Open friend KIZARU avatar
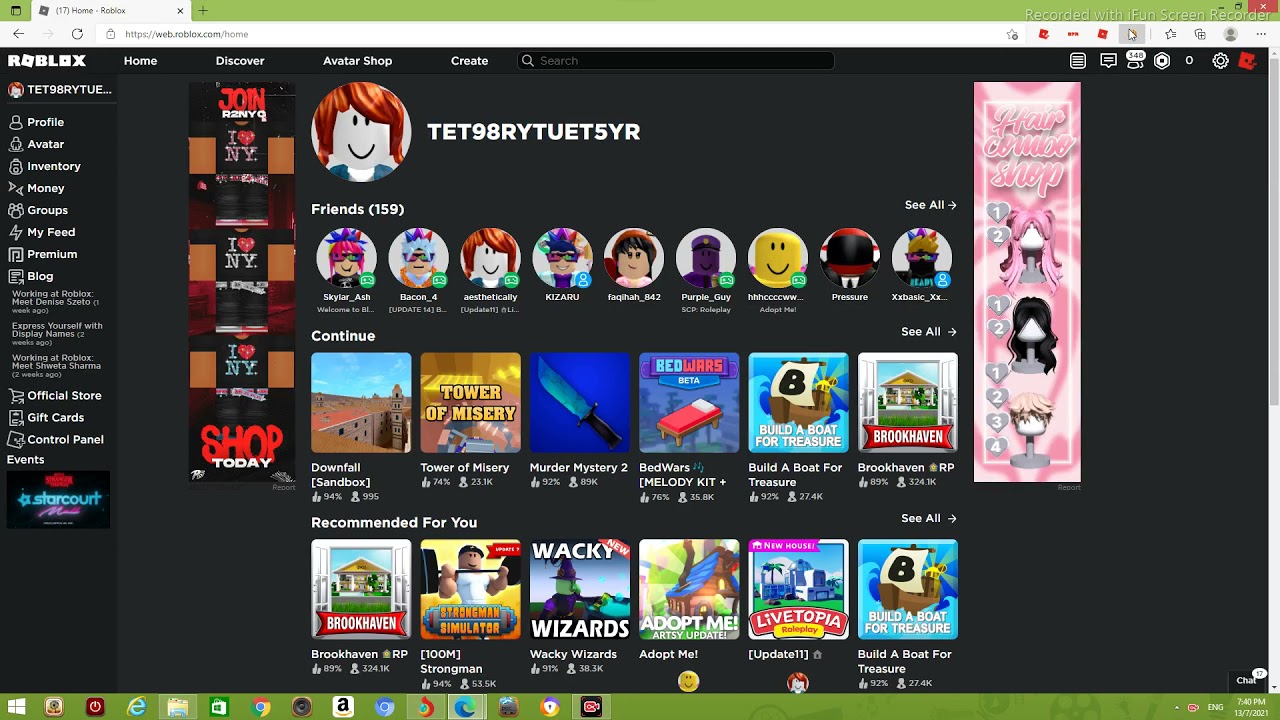 (x=562, y=258)
